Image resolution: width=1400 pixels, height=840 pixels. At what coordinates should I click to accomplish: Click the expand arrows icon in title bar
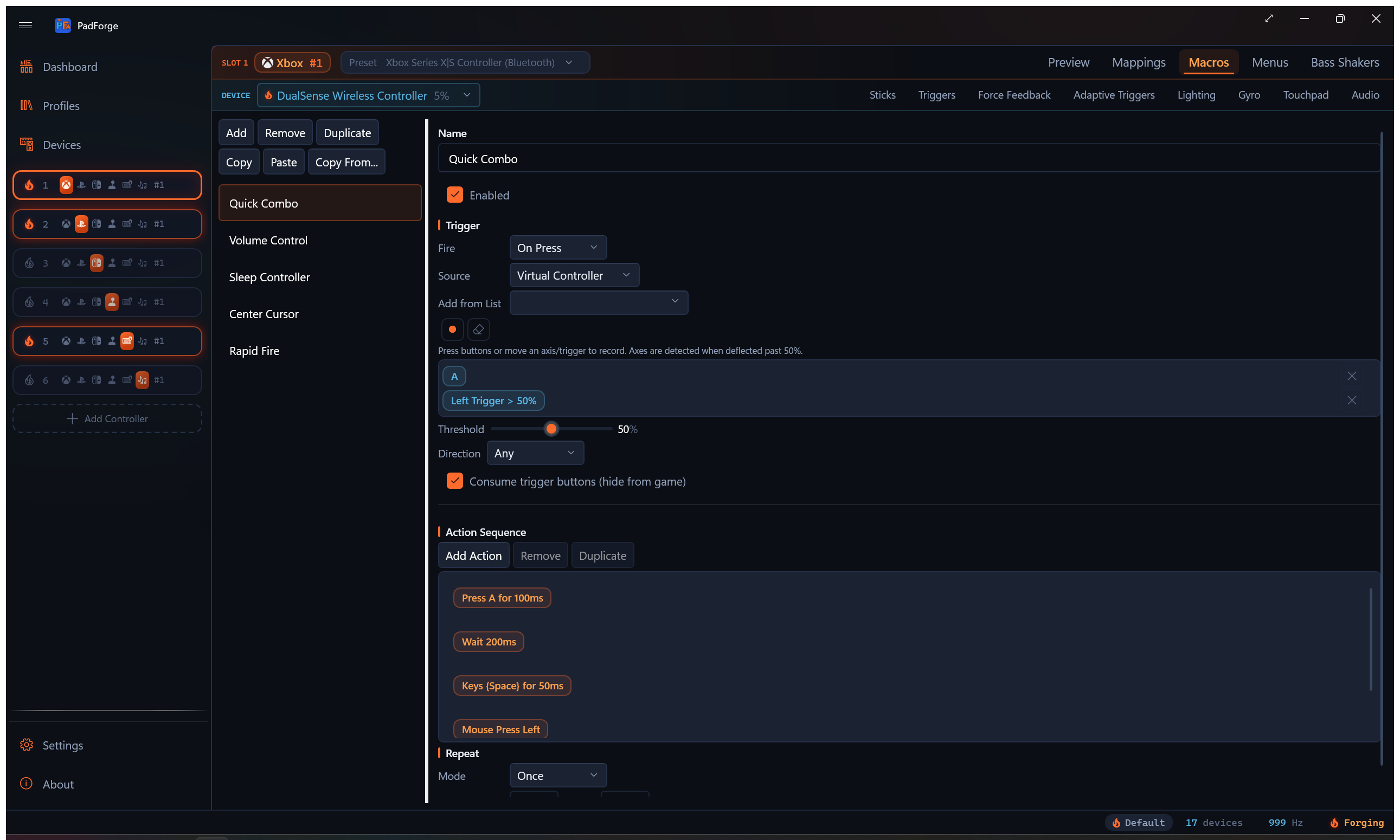coord(1269,18)
